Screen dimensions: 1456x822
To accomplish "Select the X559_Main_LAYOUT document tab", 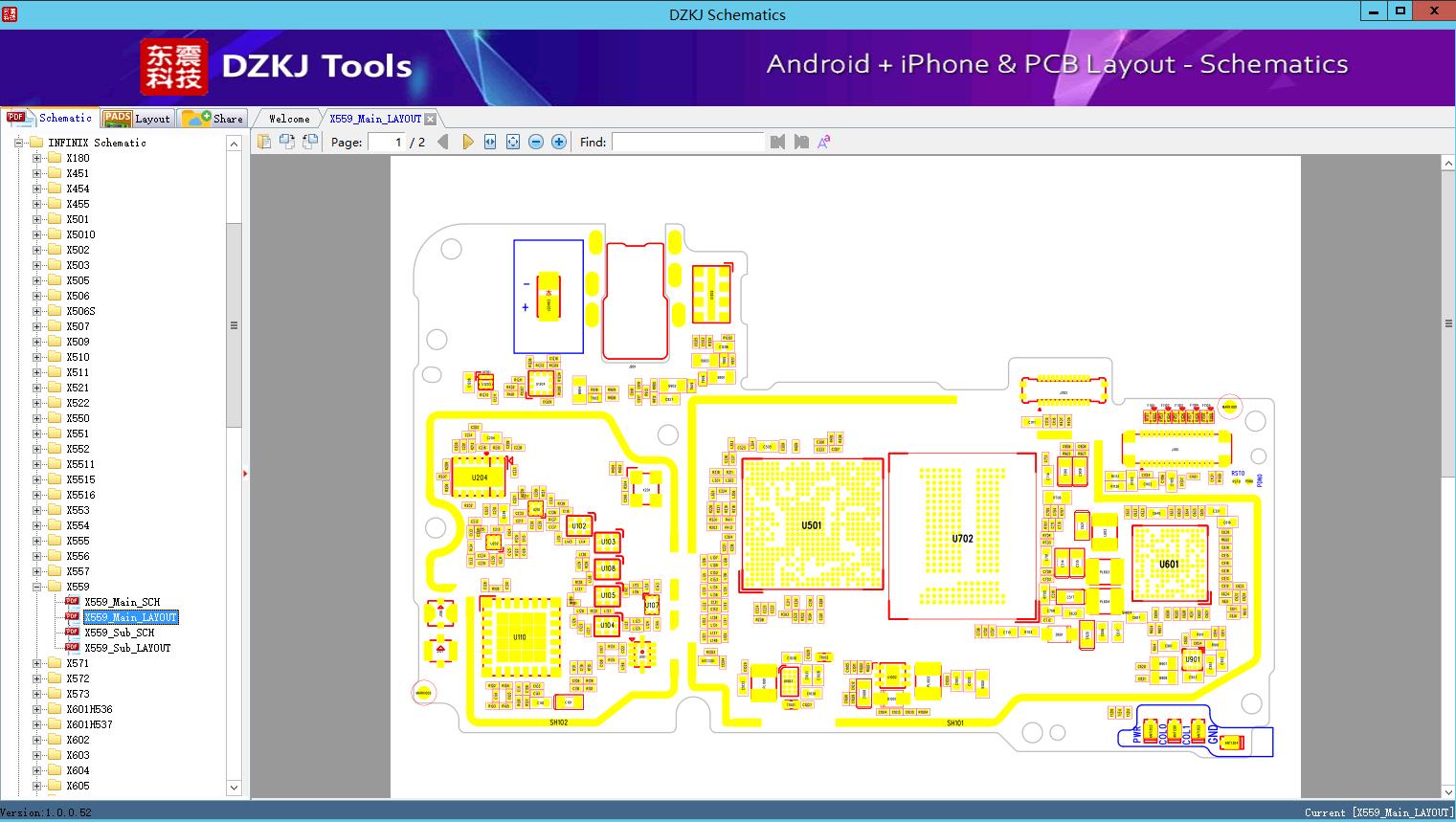I will (374, 119).
